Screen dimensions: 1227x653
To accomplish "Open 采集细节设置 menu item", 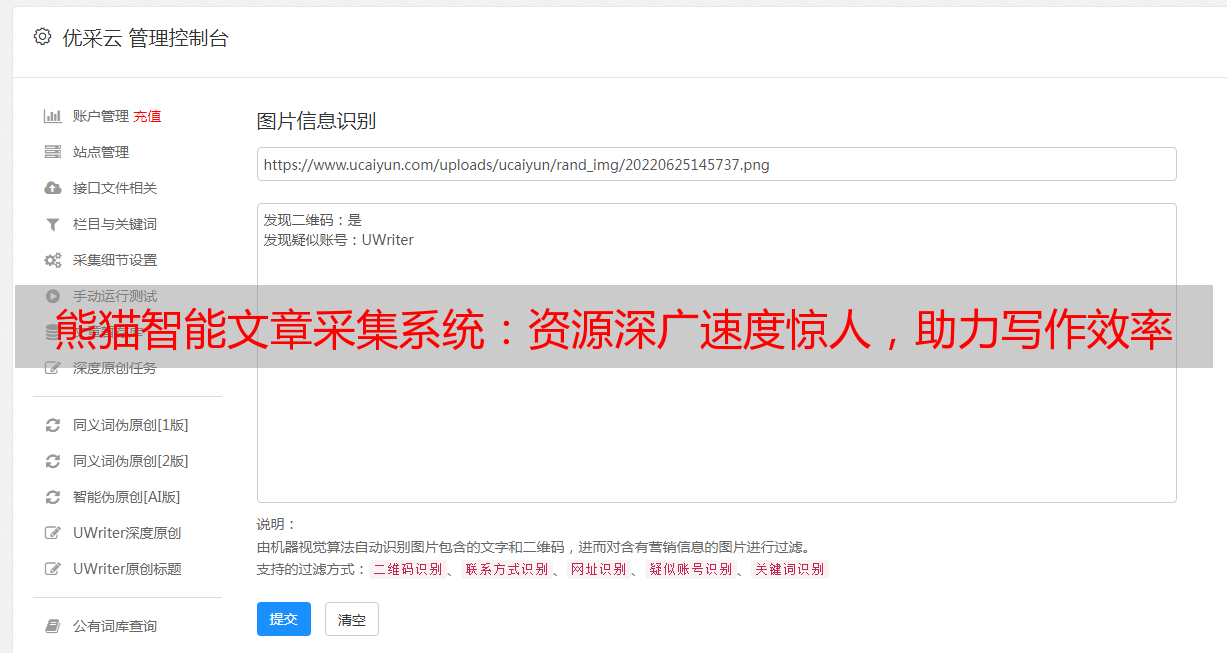I will (x=115, y=260).
